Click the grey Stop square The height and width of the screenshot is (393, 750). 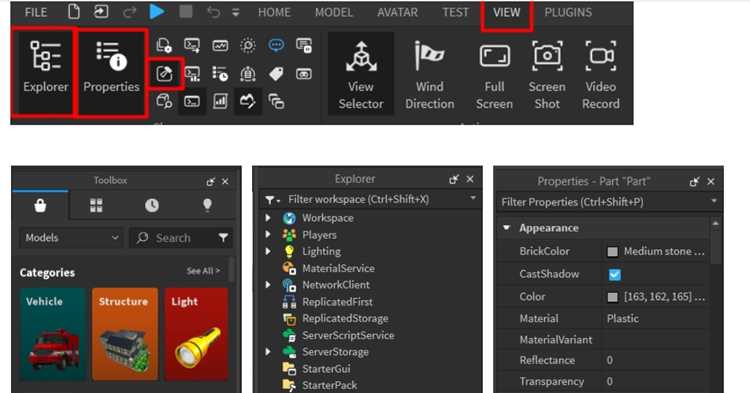pos(186,11)
